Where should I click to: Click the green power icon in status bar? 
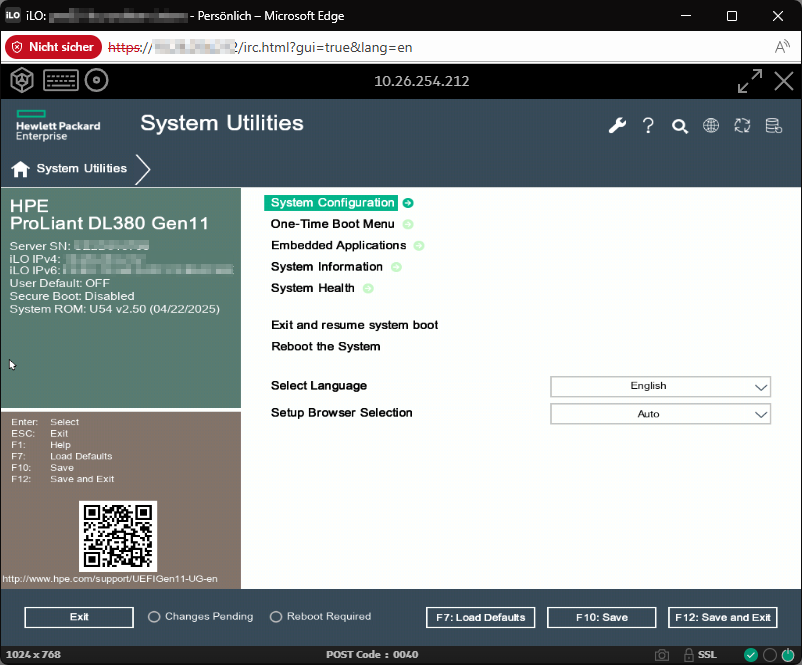788,655
